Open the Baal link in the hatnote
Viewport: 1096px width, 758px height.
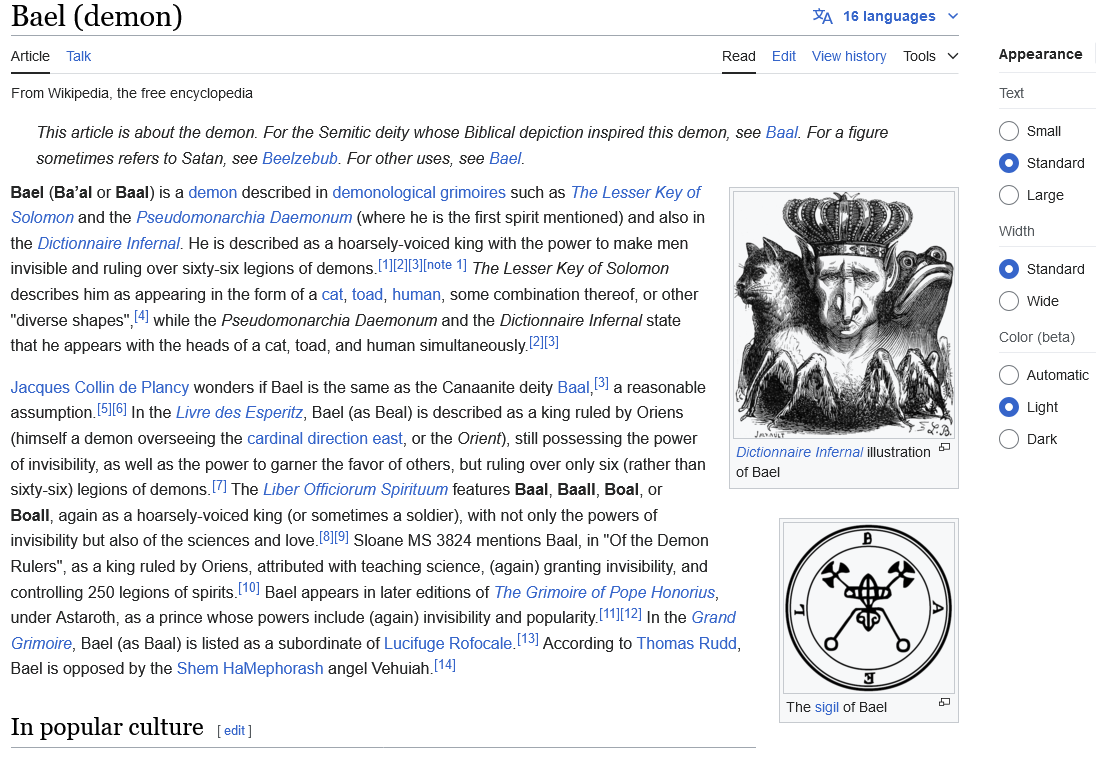point(781,132)
